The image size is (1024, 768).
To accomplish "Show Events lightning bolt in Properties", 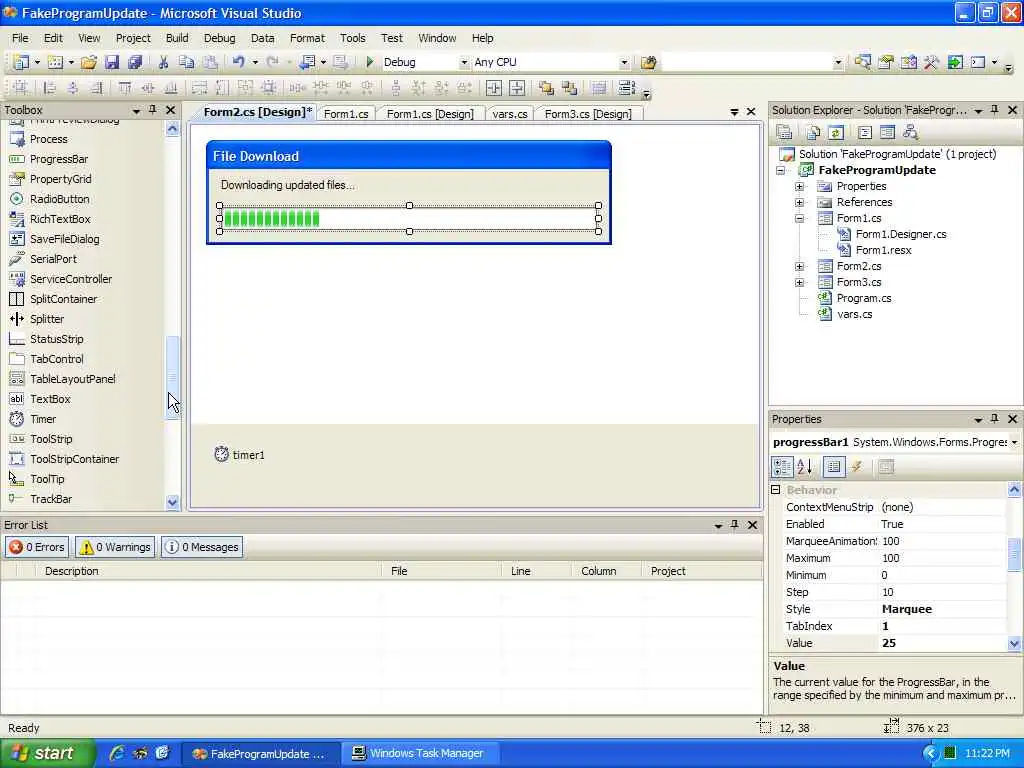I will (857, 466).
